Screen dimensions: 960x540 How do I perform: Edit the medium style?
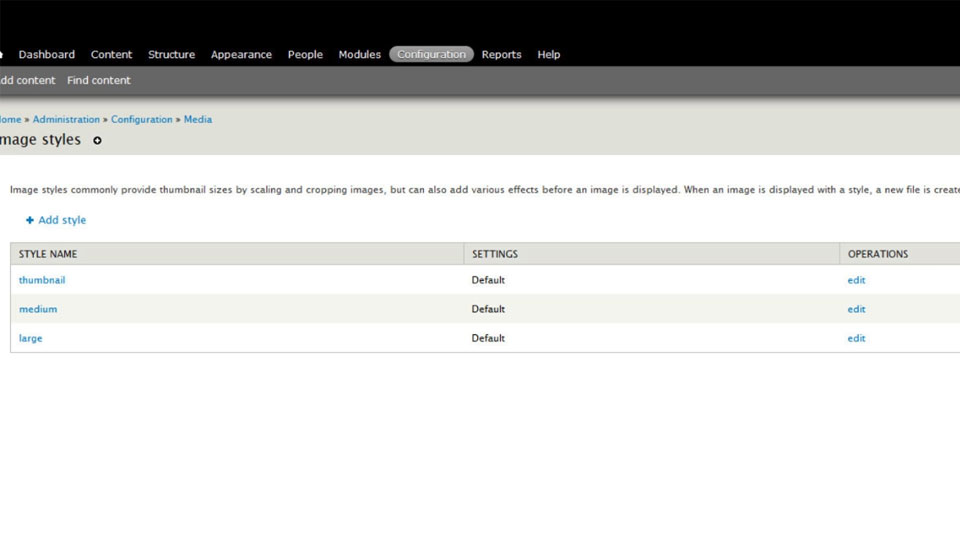click(856, 309)
